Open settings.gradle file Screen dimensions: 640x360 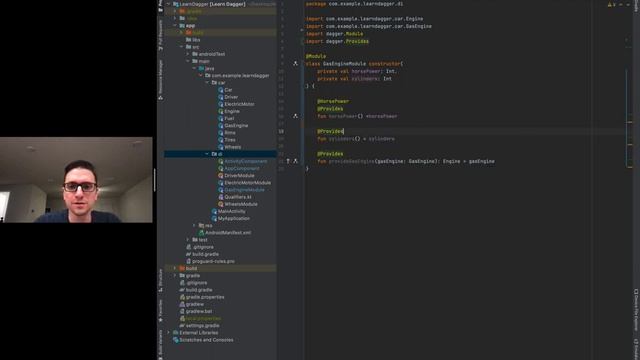click(199, 326)
